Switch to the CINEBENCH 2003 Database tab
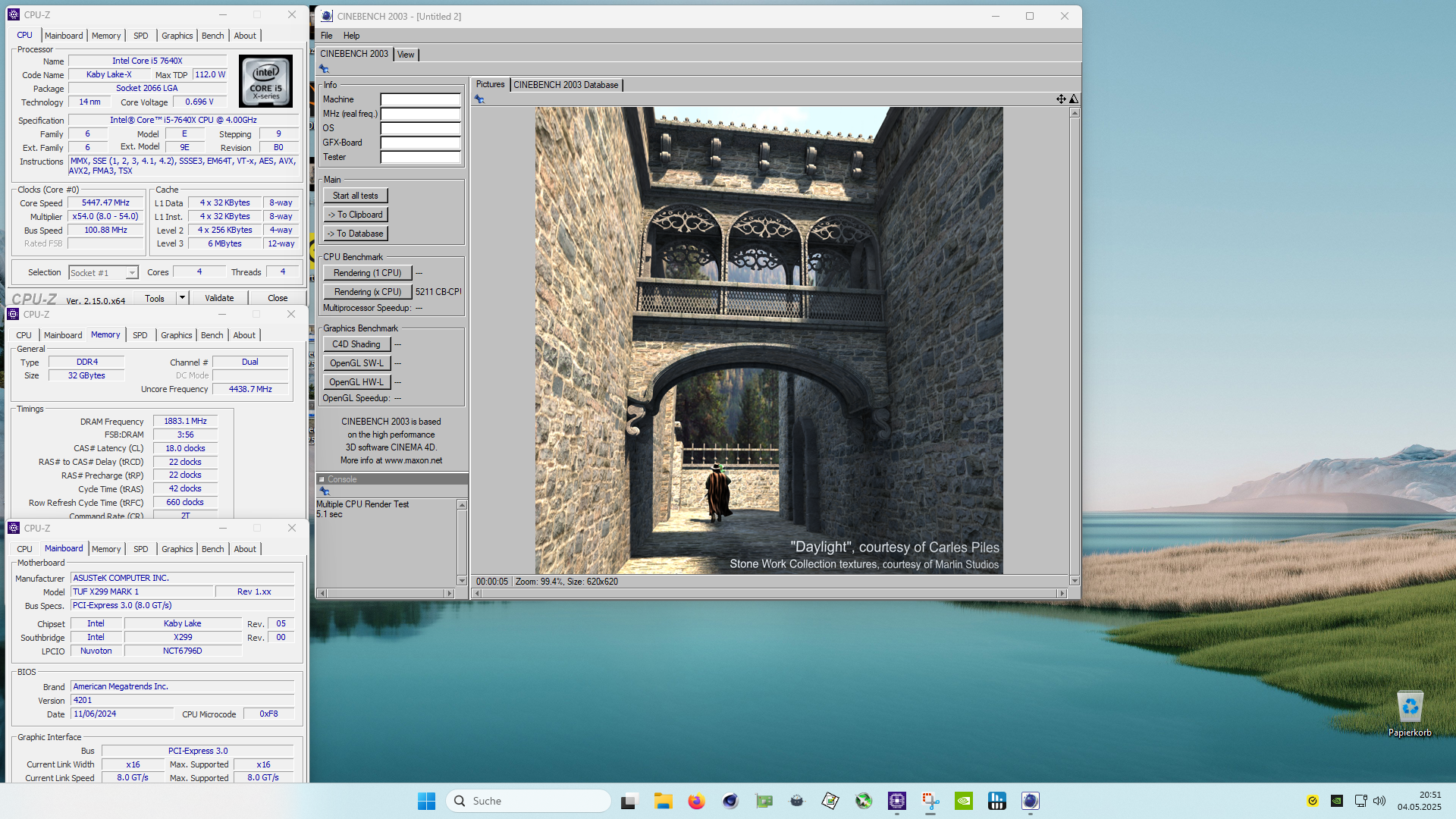Viewport: 1456px width, 819px height. click(x=566, y=85)
